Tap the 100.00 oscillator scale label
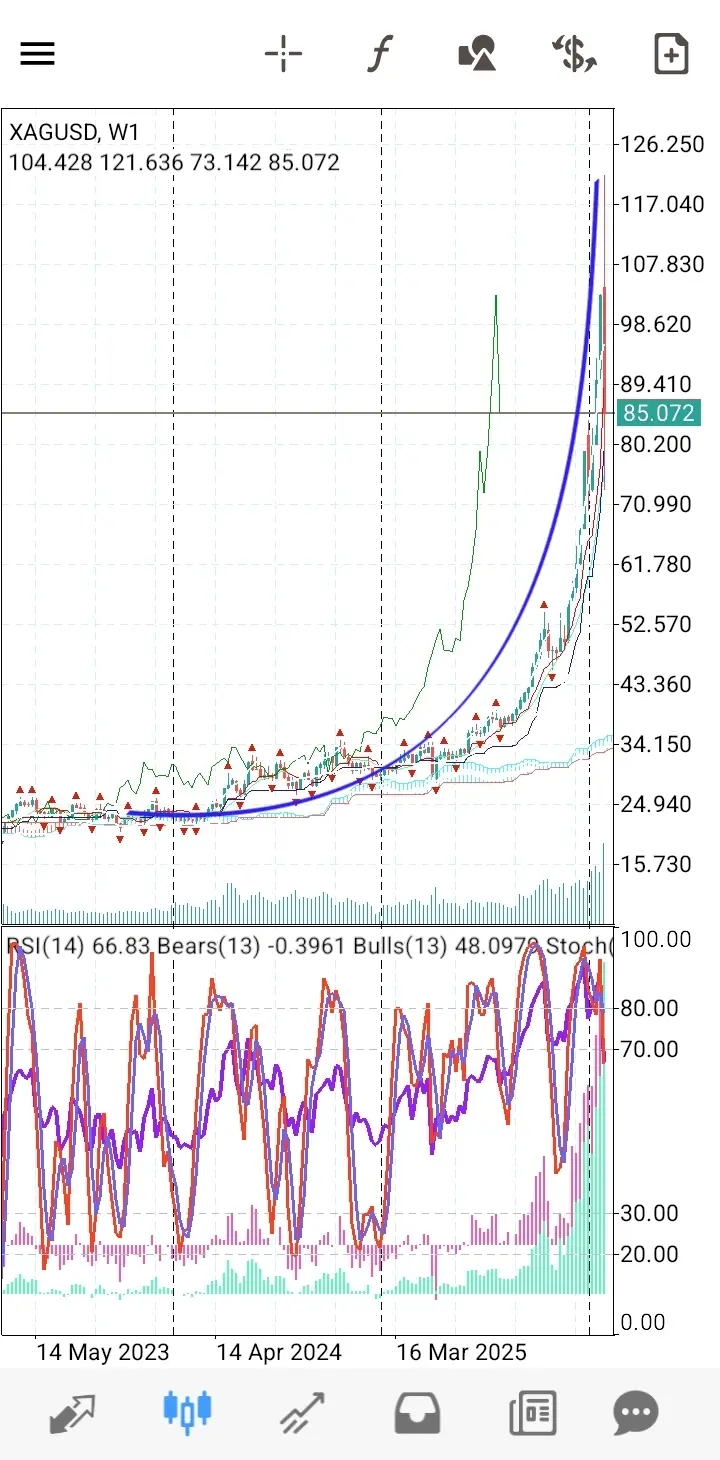 click(656, 939)
